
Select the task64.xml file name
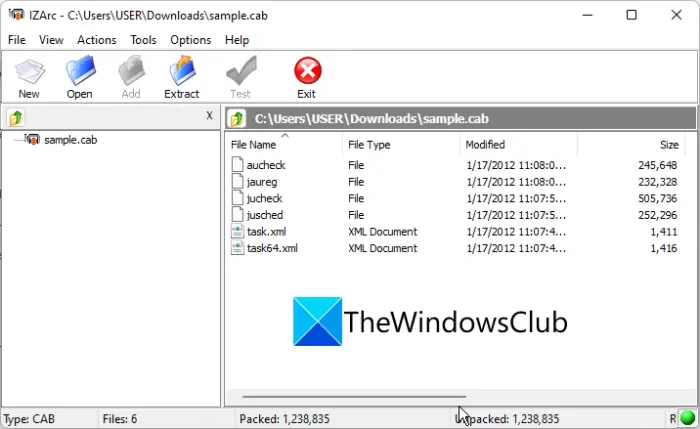point(272,248)
